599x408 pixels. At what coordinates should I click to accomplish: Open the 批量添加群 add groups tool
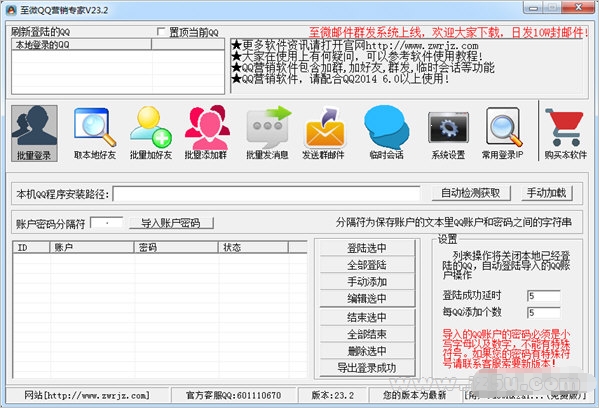point(206,133)
